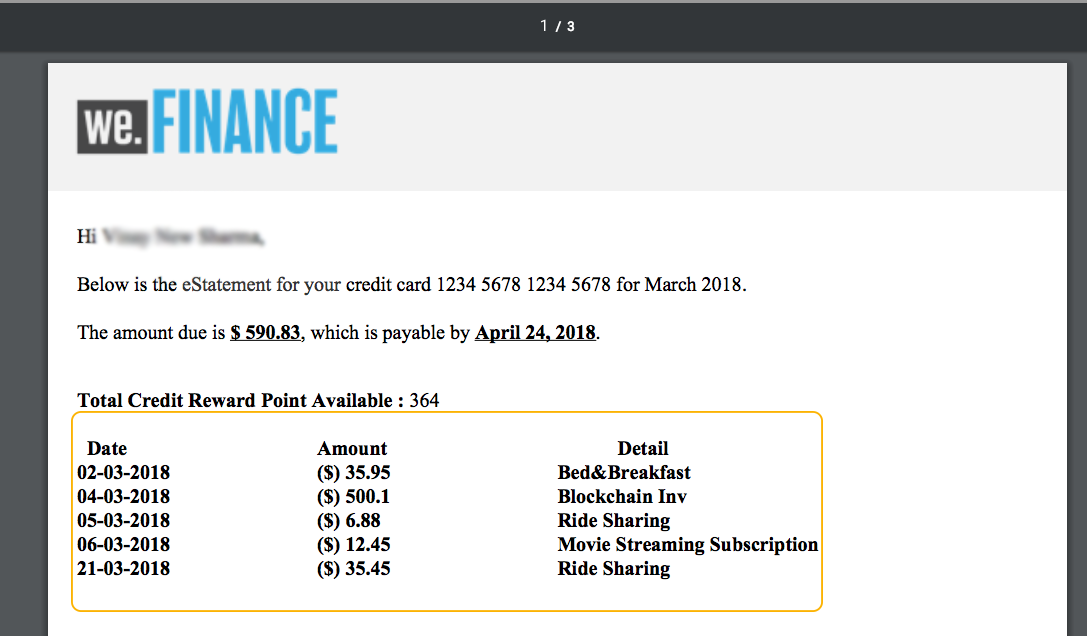Click the 21-03-2018 transaction date

coord(123,569)
